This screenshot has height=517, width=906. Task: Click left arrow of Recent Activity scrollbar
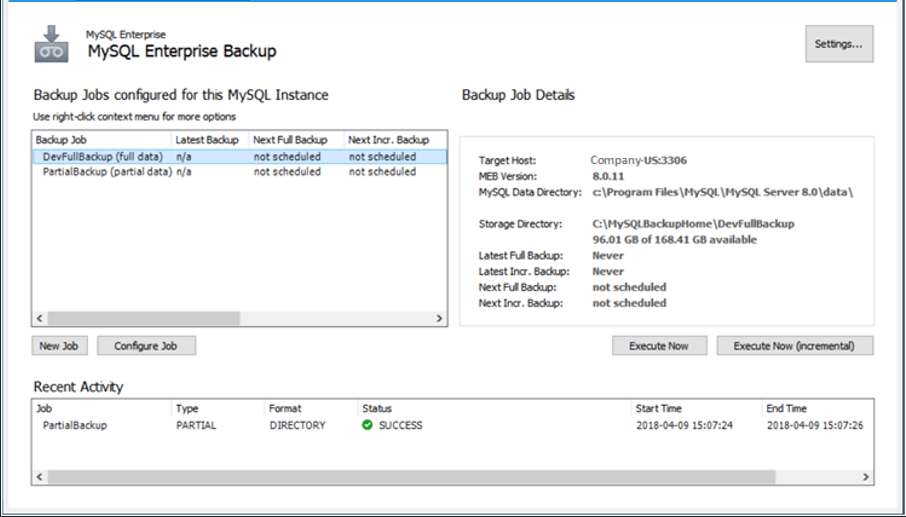pos(39,477)
